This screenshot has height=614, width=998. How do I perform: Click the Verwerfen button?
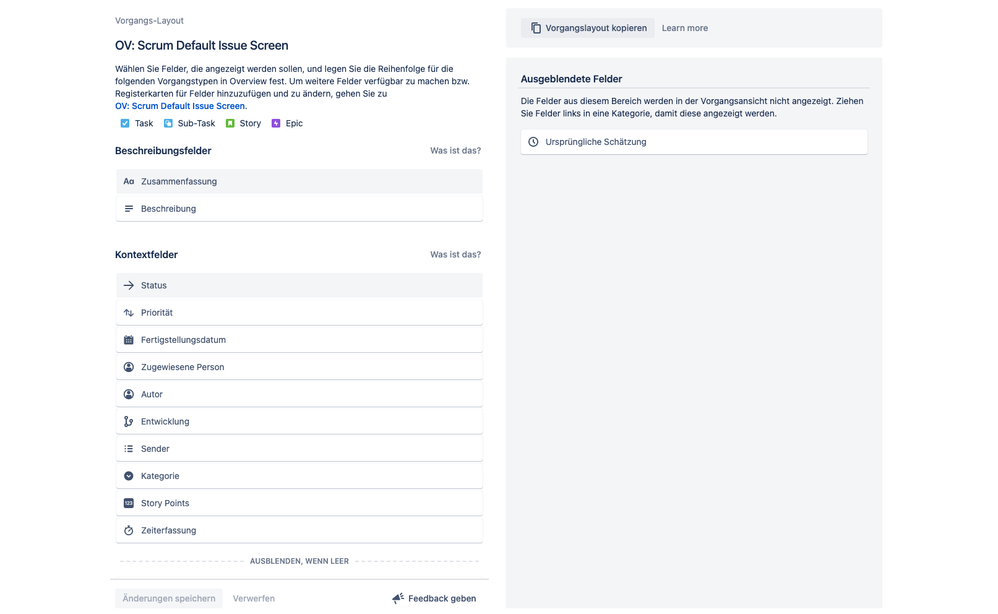254,598
